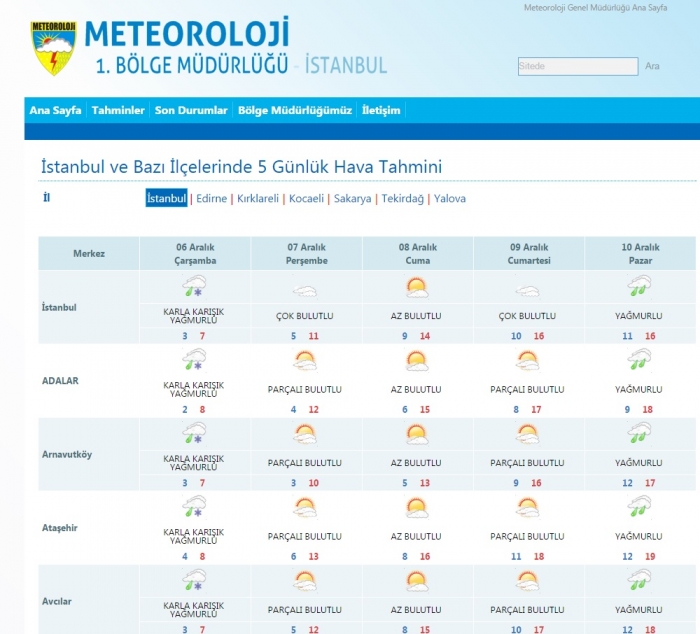Click ADALAR 07 Aralık partly cloudy icon

tap(305, 361)
